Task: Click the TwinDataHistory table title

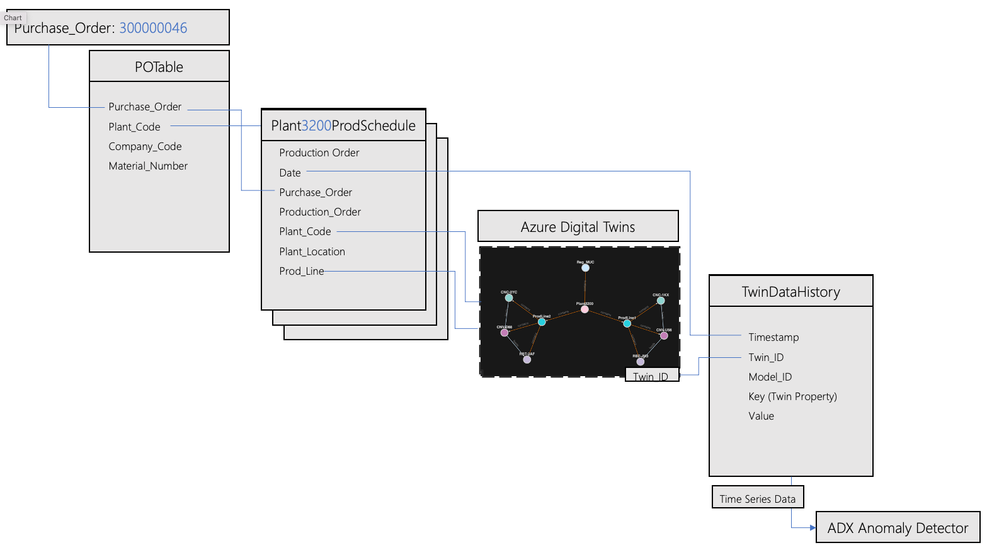Action: 791,291
